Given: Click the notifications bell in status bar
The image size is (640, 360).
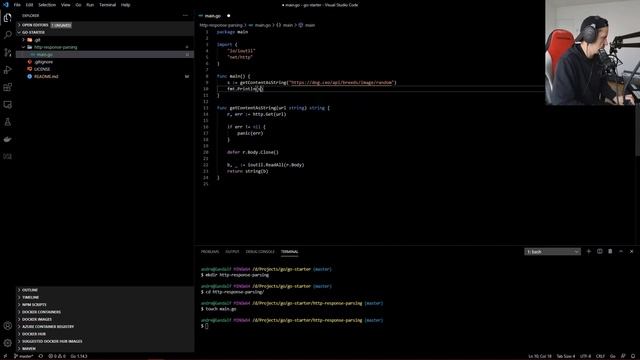Looking at the screenshot, I should 633,356.
